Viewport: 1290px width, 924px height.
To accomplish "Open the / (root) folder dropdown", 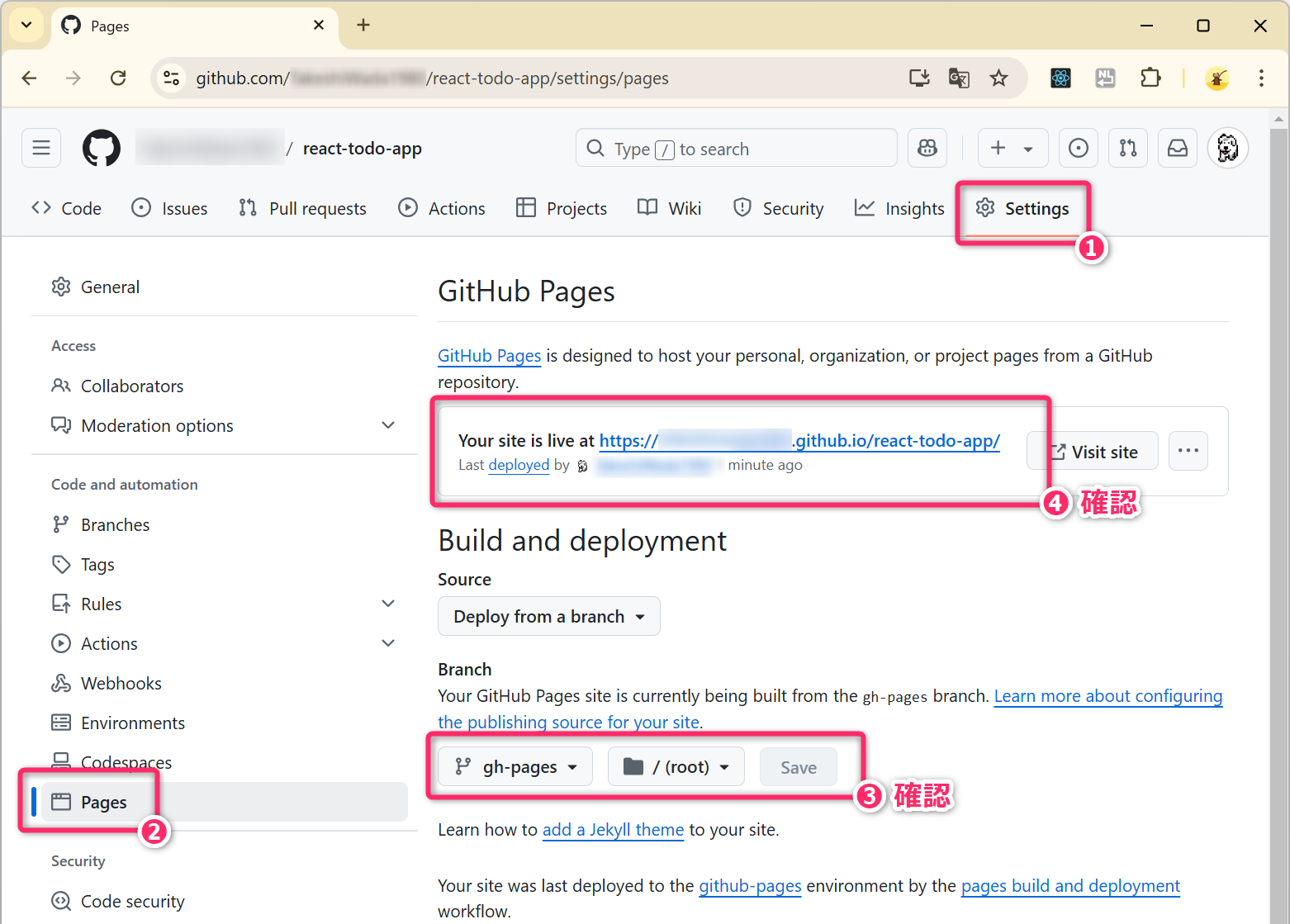I will click(x=676, y=767).
